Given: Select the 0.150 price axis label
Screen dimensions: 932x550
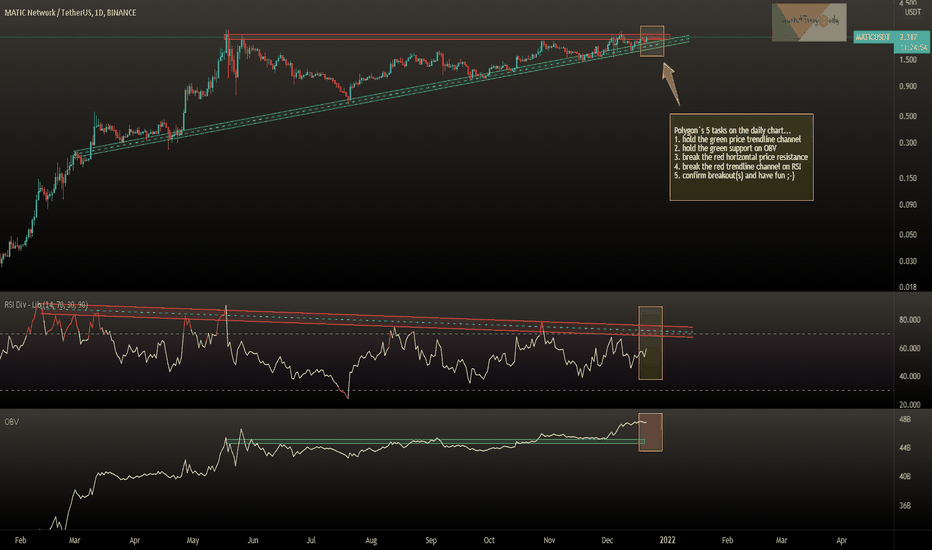Looking at the screenshot, I should tap(908, 178).
